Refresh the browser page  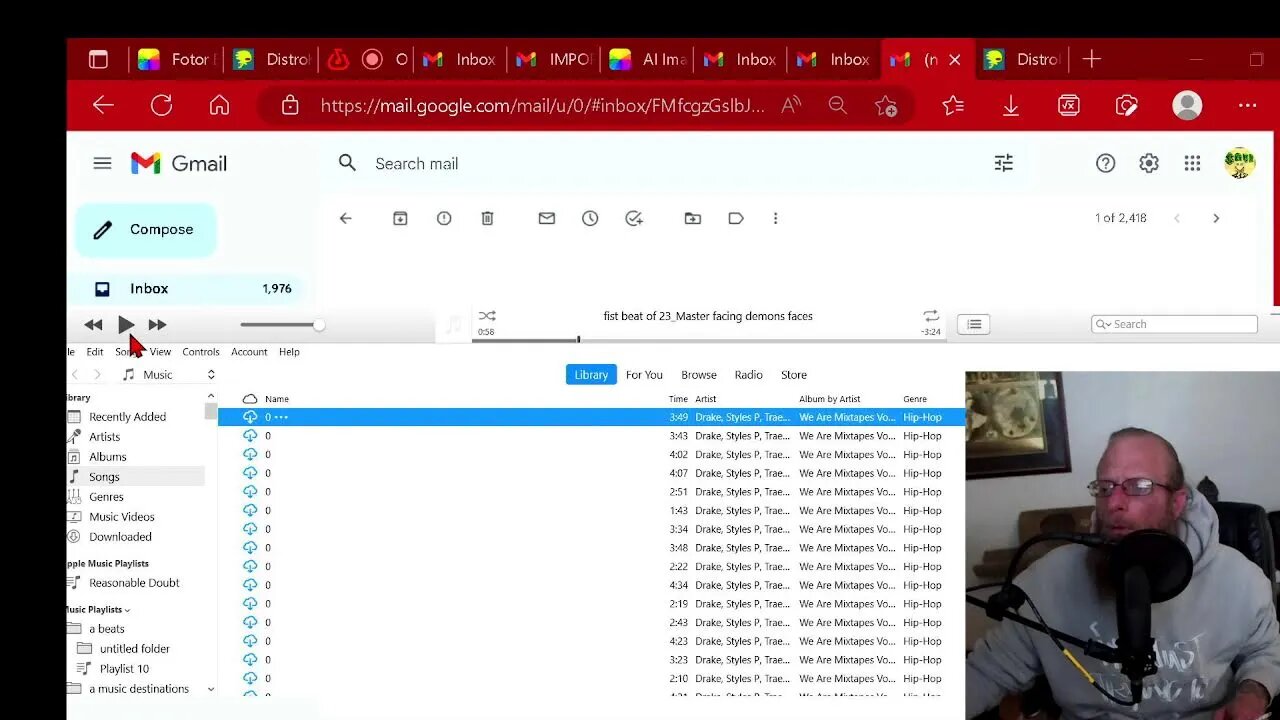(161, 105)
